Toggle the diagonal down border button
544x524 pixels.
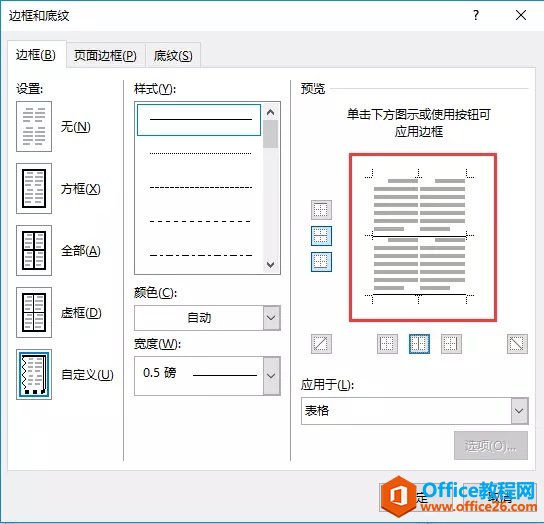(517, 344)
